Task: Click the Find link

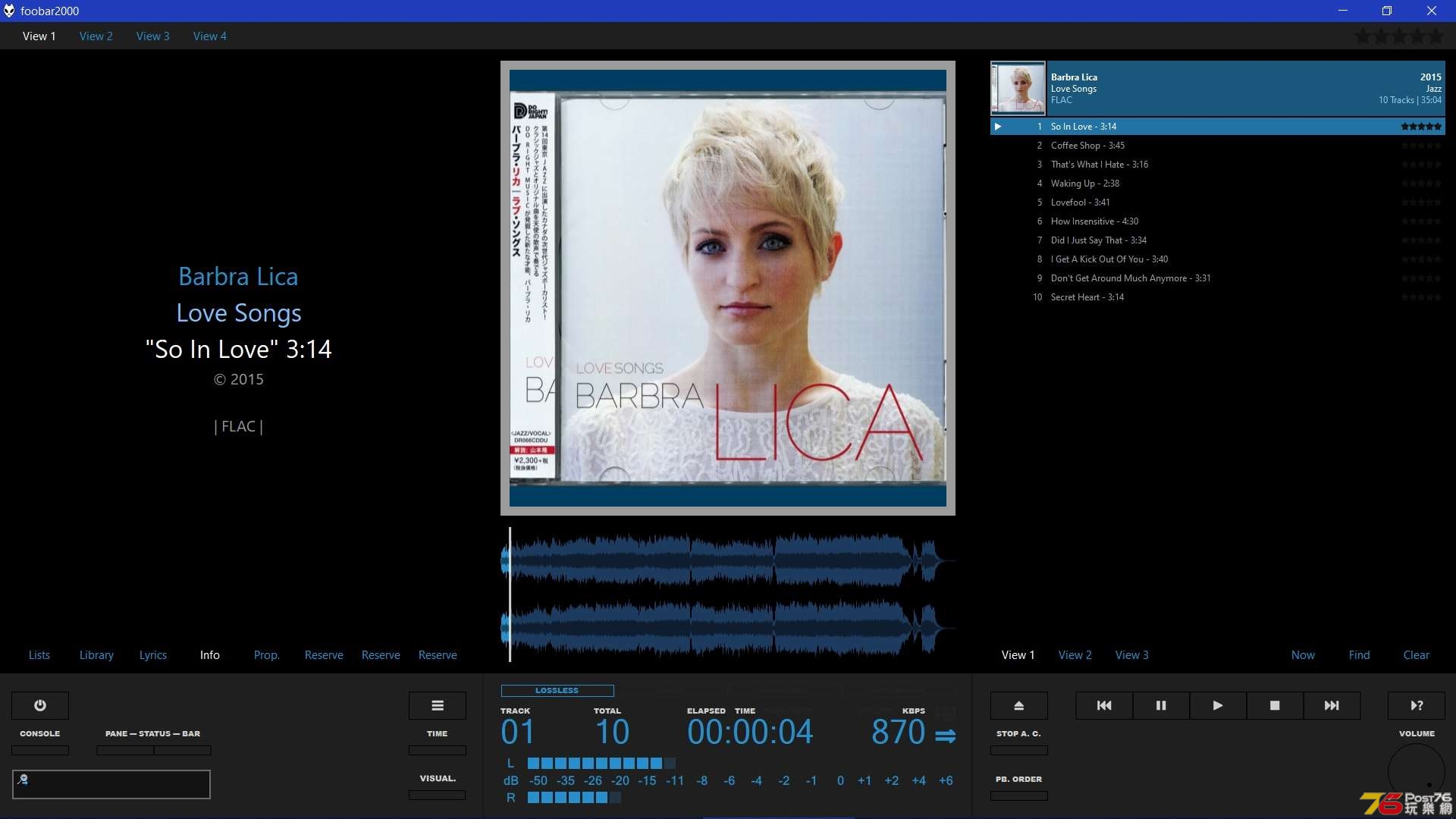Action: [x=1359, y=654]
